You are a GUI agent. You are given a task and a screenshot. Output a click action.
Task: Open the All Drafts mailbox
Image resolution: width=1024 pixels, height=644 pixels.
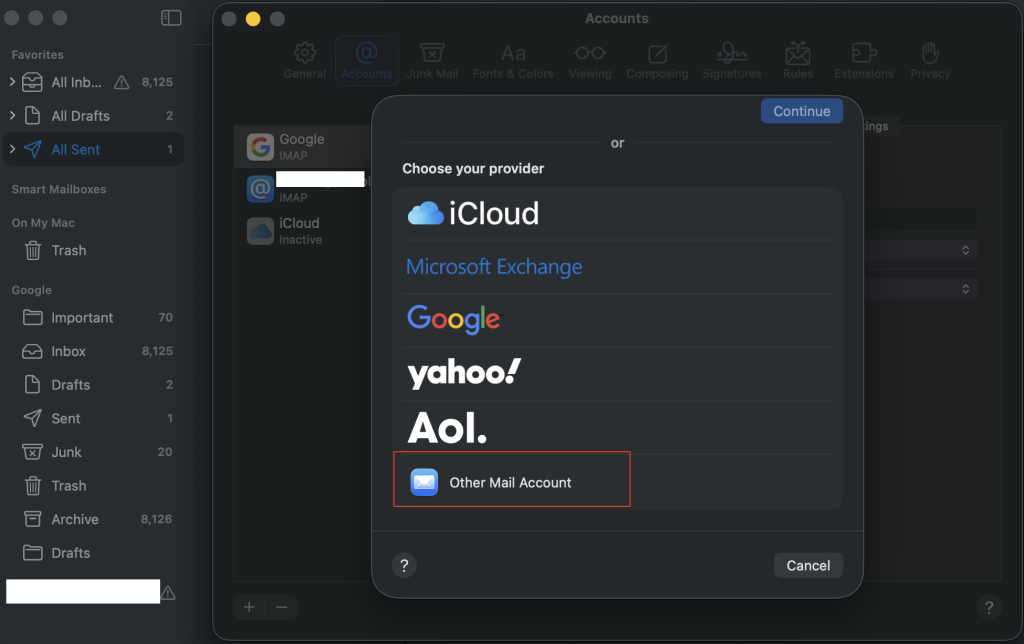(x=93, y=116)
